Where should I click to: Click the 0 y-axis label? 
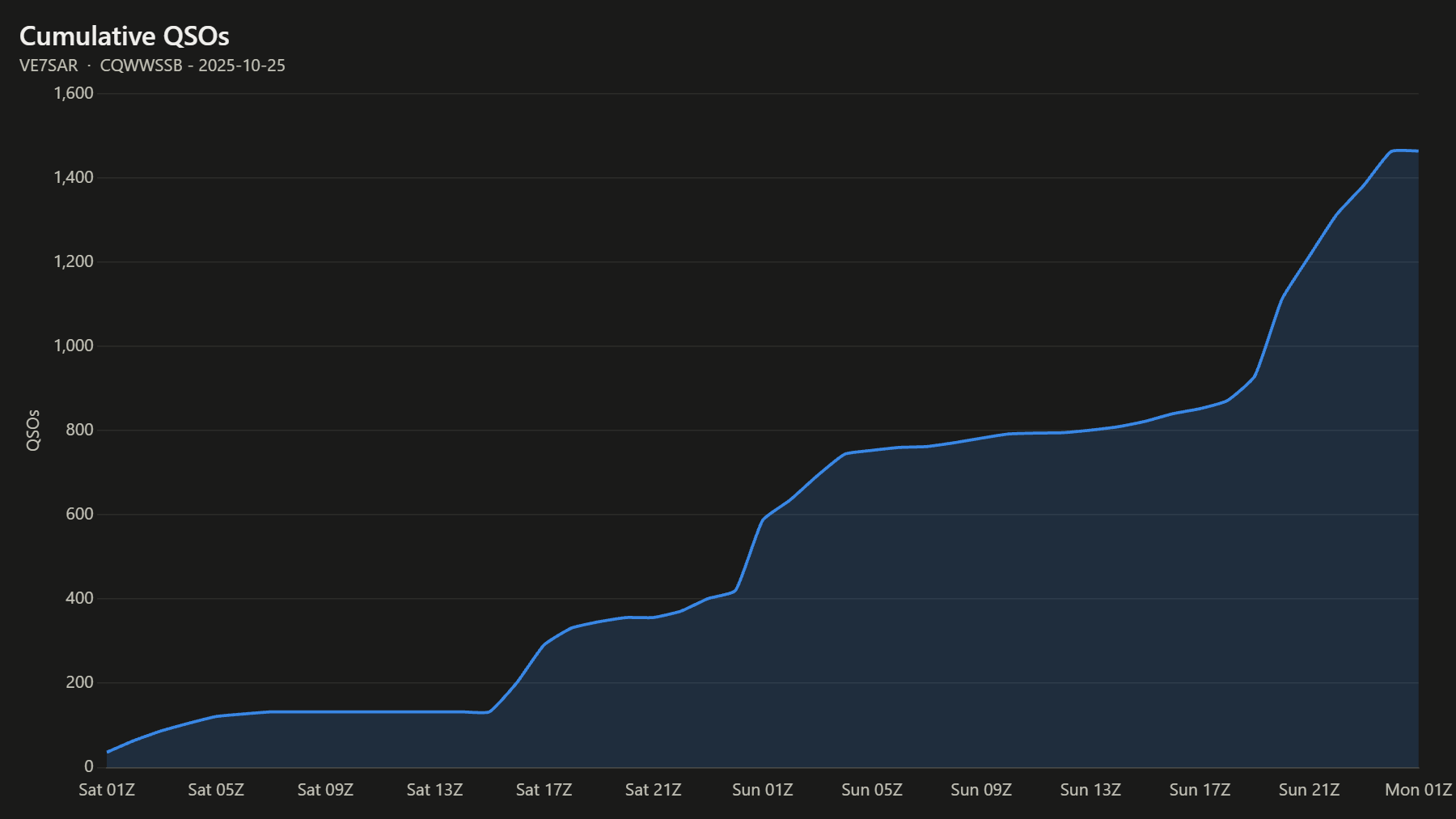point(89,766)
